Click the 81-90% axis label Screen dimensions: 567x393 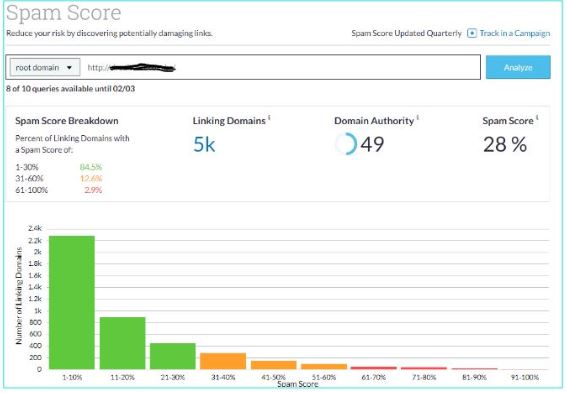tap(474, 377)
